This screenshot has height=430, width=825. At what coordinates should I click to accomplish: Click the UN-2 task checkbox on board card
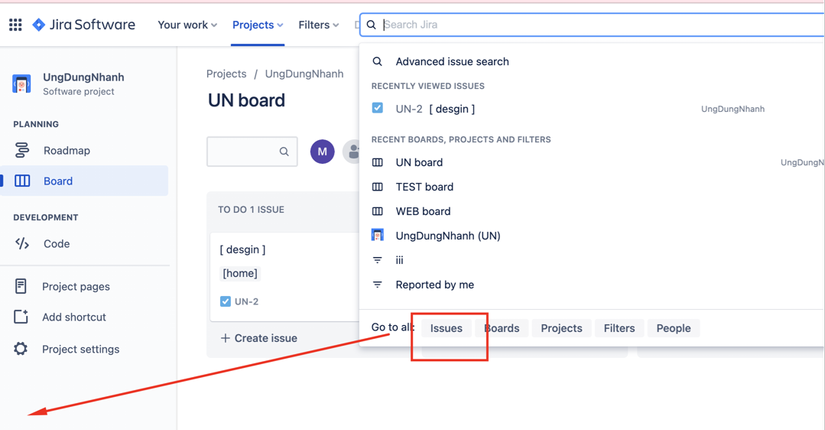point(225,301)
